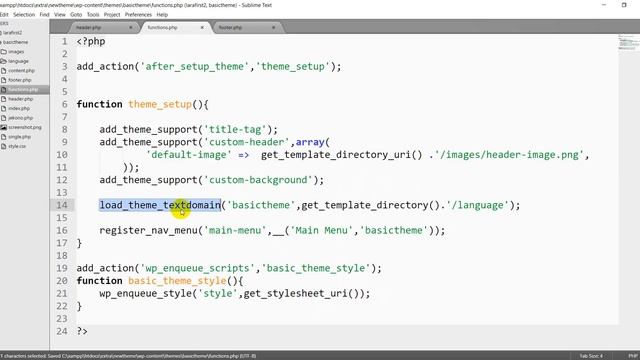Click the header.php file icon in sidebar
The height and width of the screenshot is (360, 640).
pos(4,99)
